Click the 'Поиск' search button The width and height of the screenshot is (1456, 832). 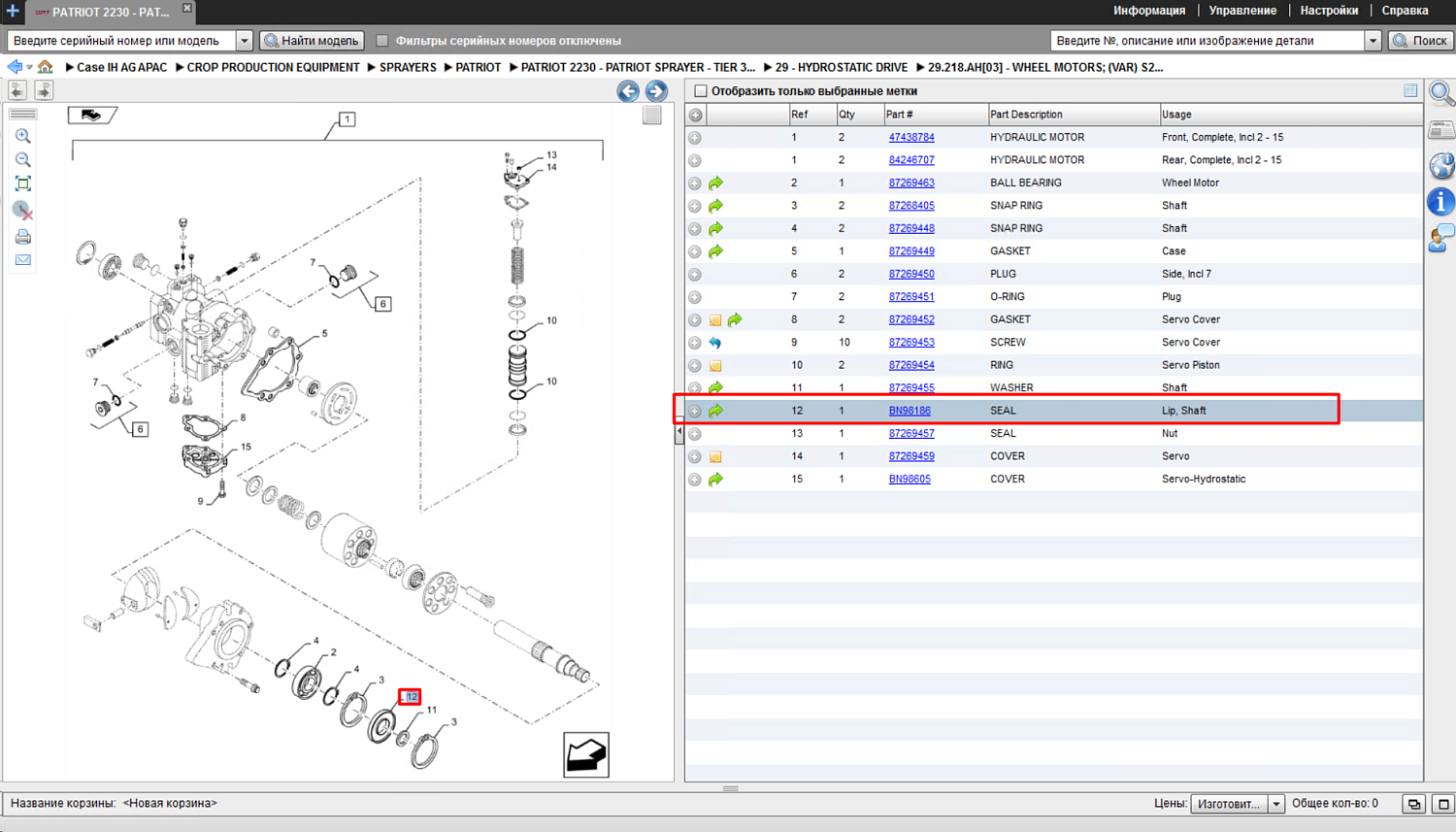pos(1420,41)
